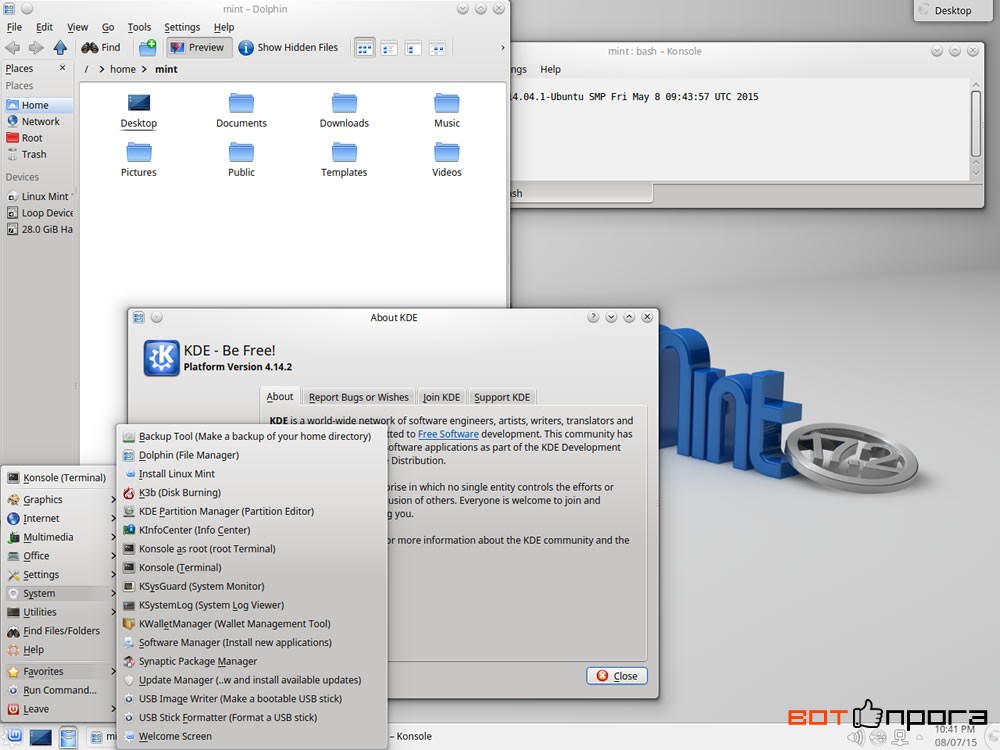Expand the Settings submenu in application menu
The height and width of the screenshot is (750, 1000).
[x=60, y=575]
